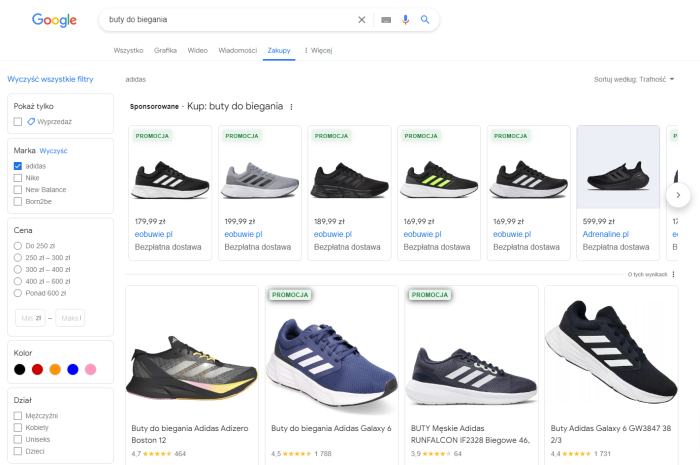This screenshot has width=700, height=465.
Task: Pick the red color swatch
Action: [x=38, y=370]
